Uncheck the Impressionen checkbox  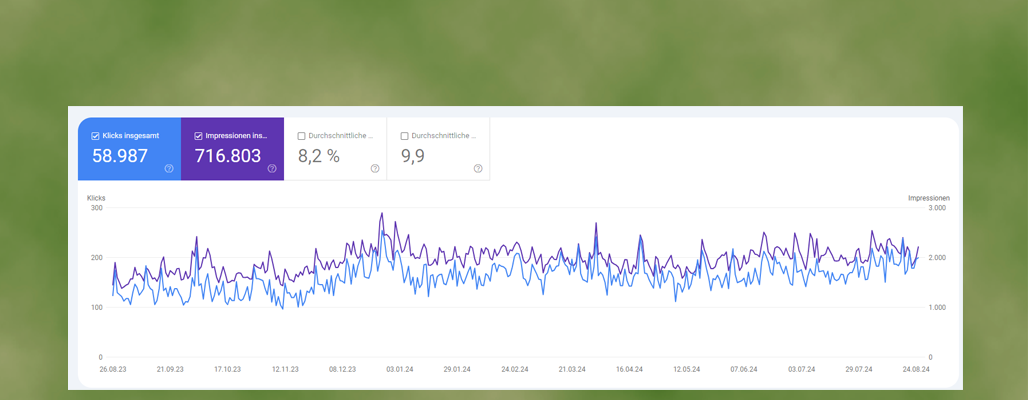tap(198, 135)
